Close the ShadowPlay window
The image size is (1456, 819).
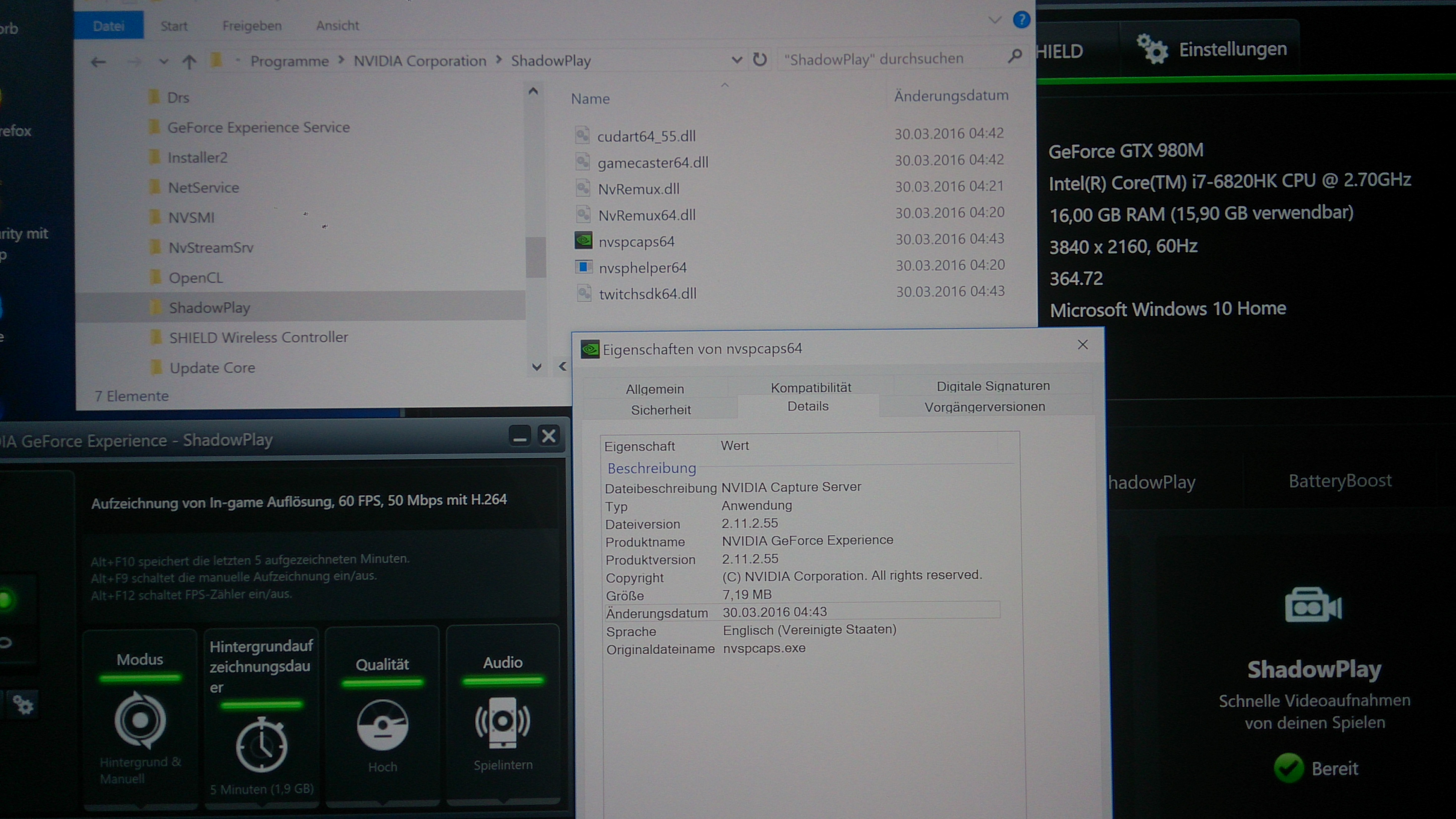click(548, 436)
